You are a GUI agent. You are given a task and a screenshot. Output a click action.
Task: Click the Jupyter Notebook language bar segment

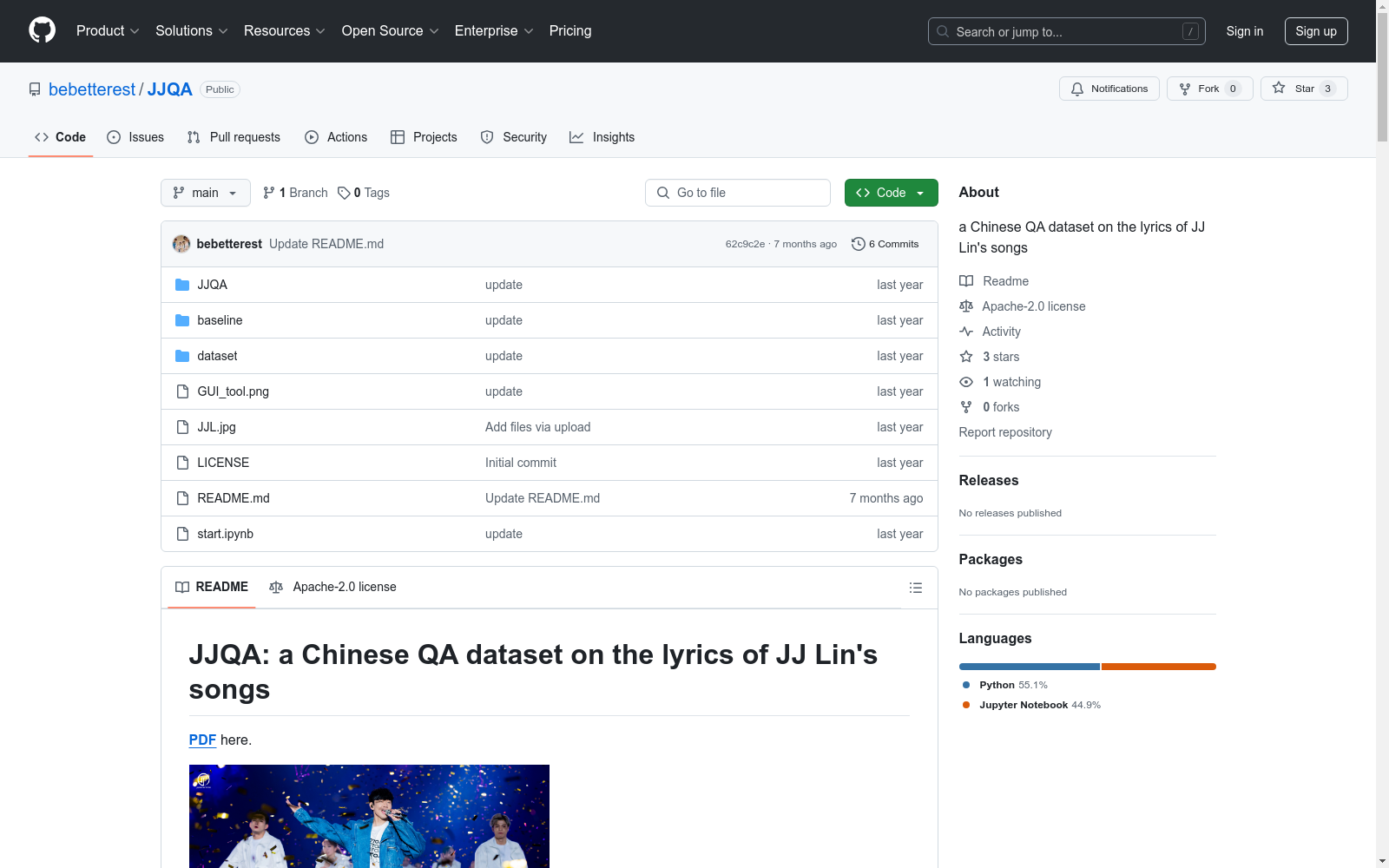coord(1159,667)
